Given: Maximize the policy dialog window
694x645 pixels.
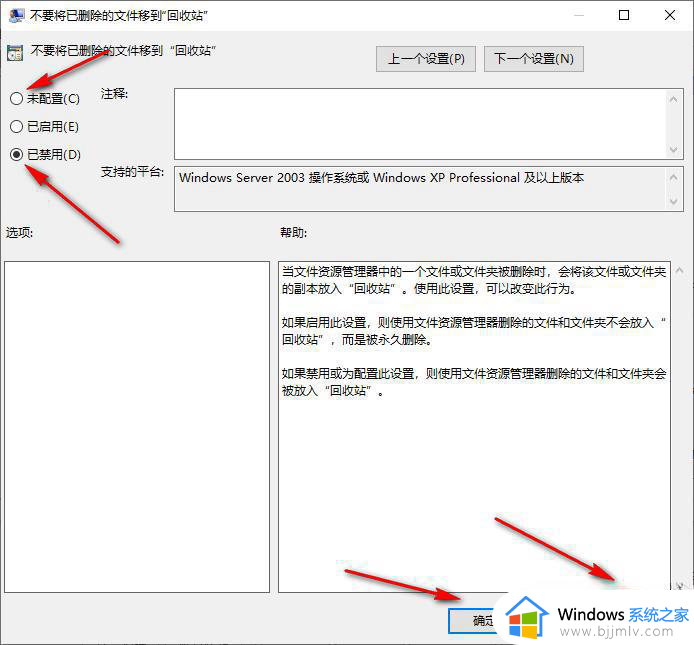Looking at the screenshot, I should [624, 15].
